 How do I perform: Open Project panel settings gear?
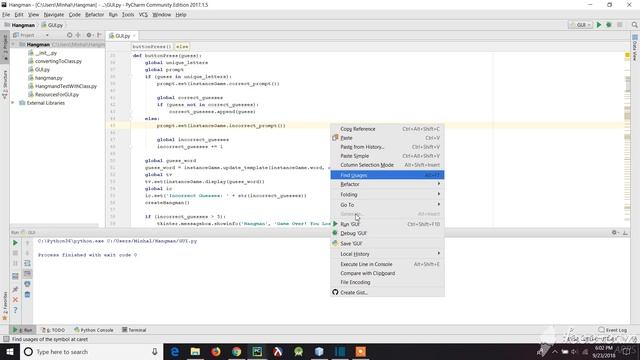(89, 35)
